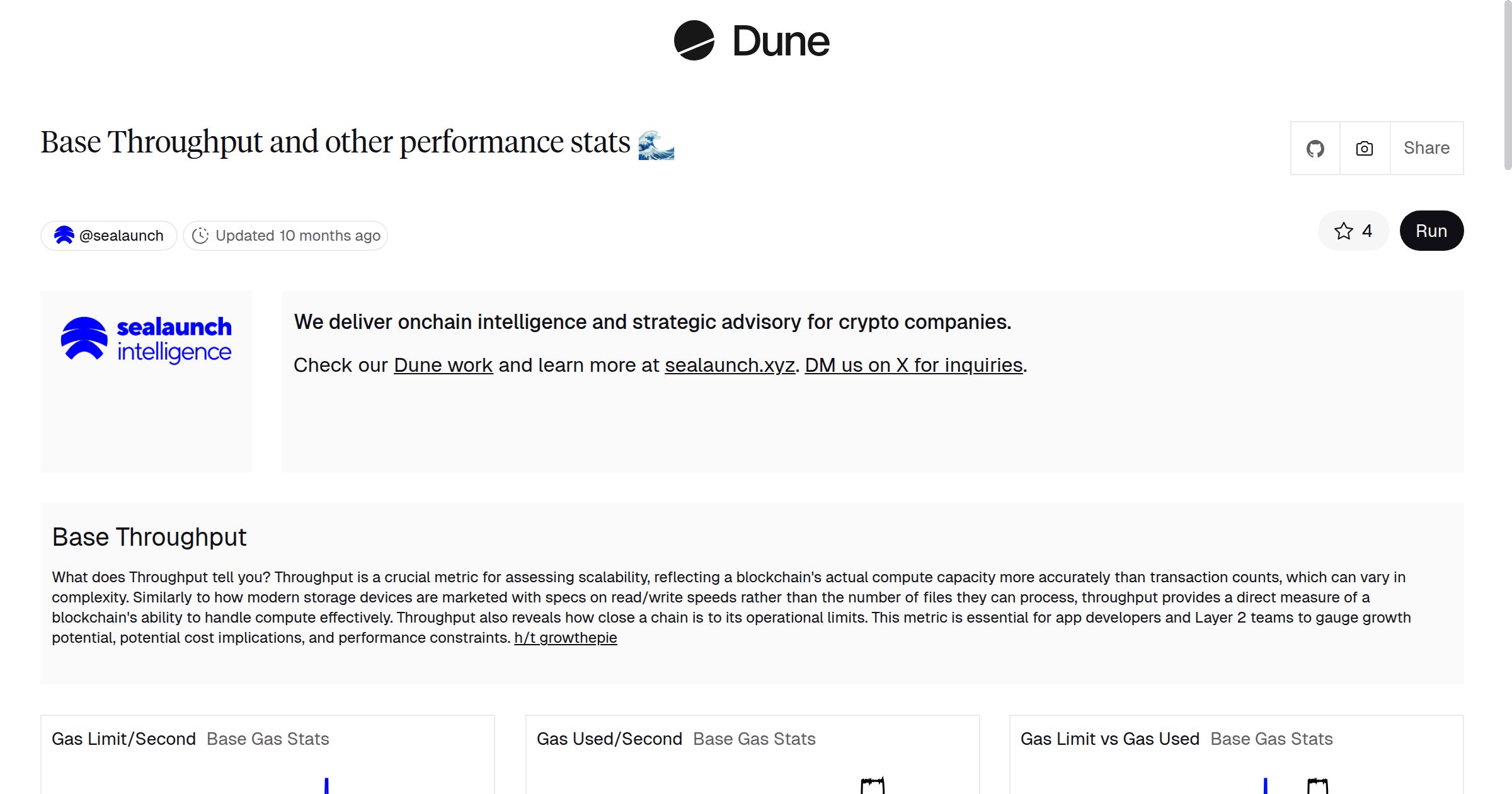This screenshot has height=794, width=1512.
Task: Visit the sealaunch.xyz link
Action: (730, 365)
